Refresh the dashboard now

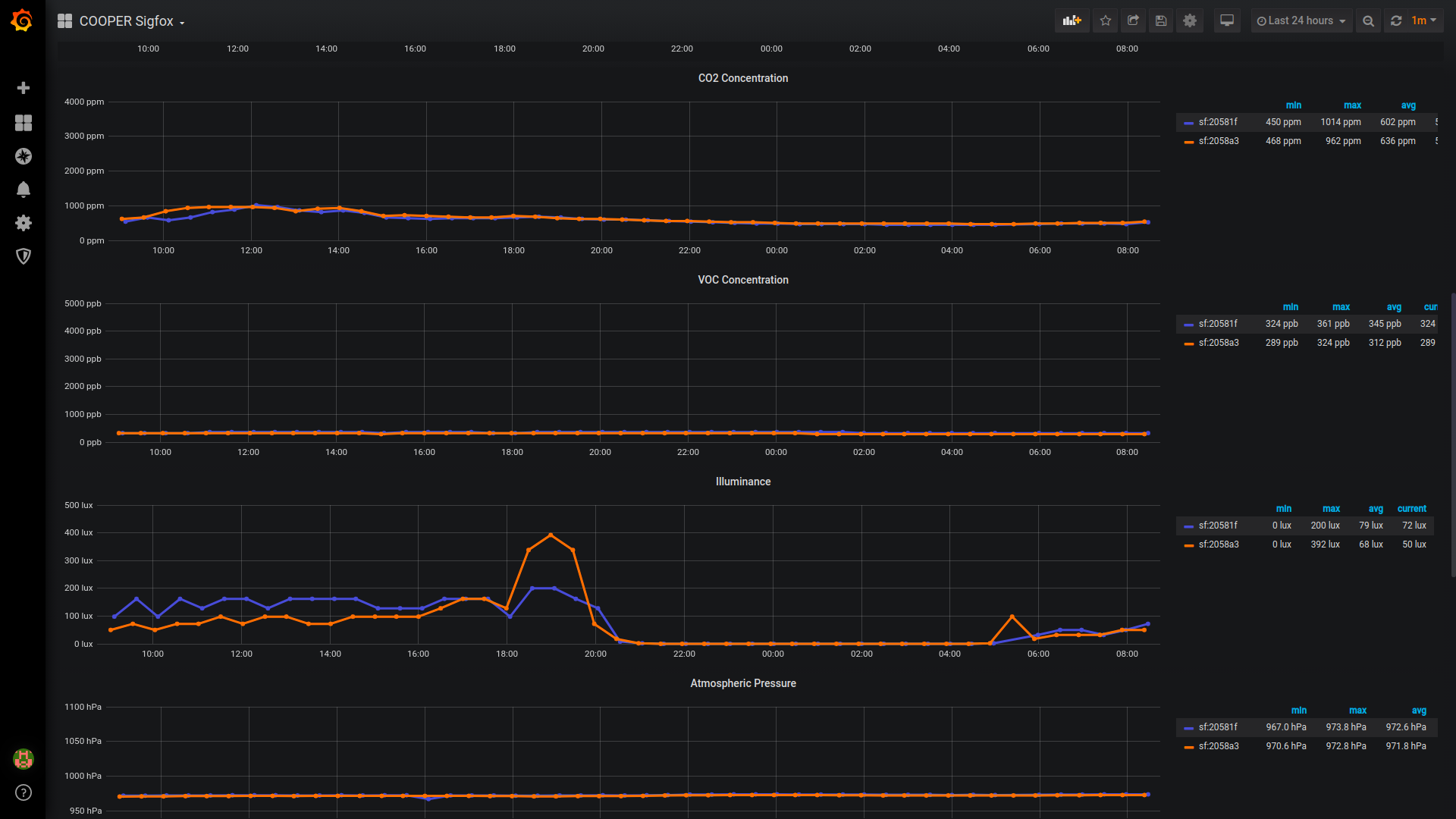[1396, 21]
